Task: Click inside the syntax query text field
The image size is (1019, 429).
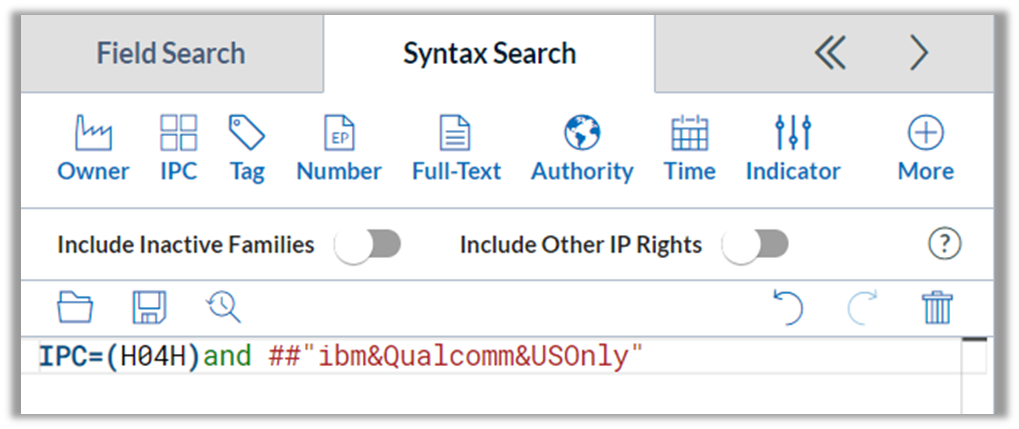Action: tap(503, 357)
